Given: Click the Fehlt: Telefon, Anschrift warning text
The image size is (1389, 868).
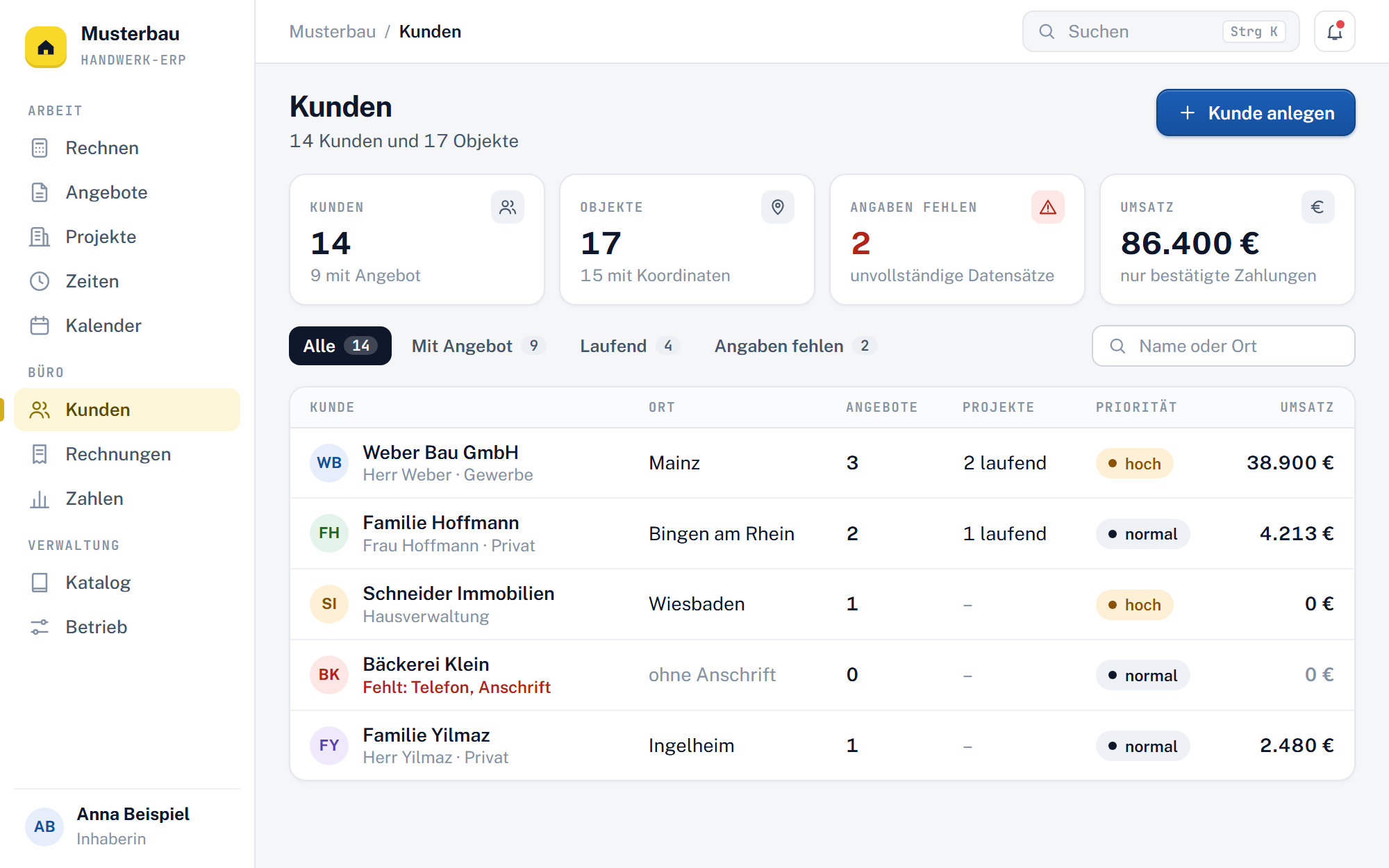Looking at the screenshot, I should 457,687.
